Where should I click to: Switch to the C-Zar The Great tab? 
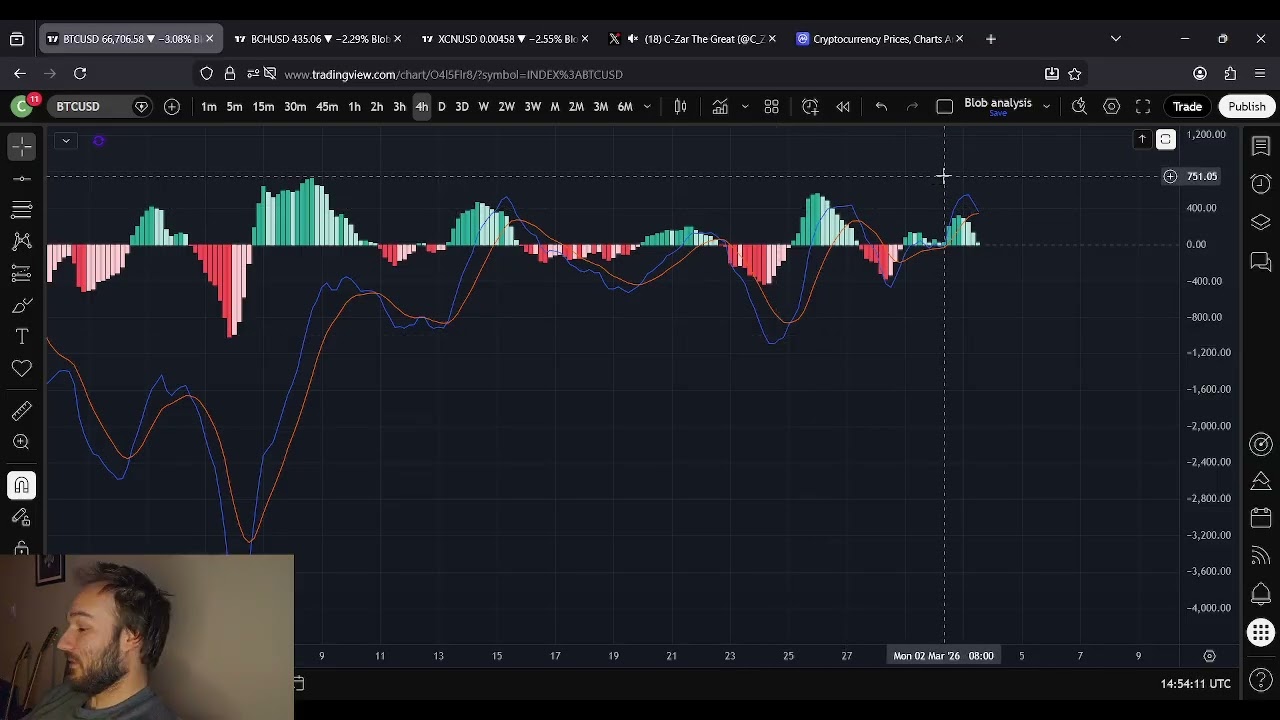(693, 39)
